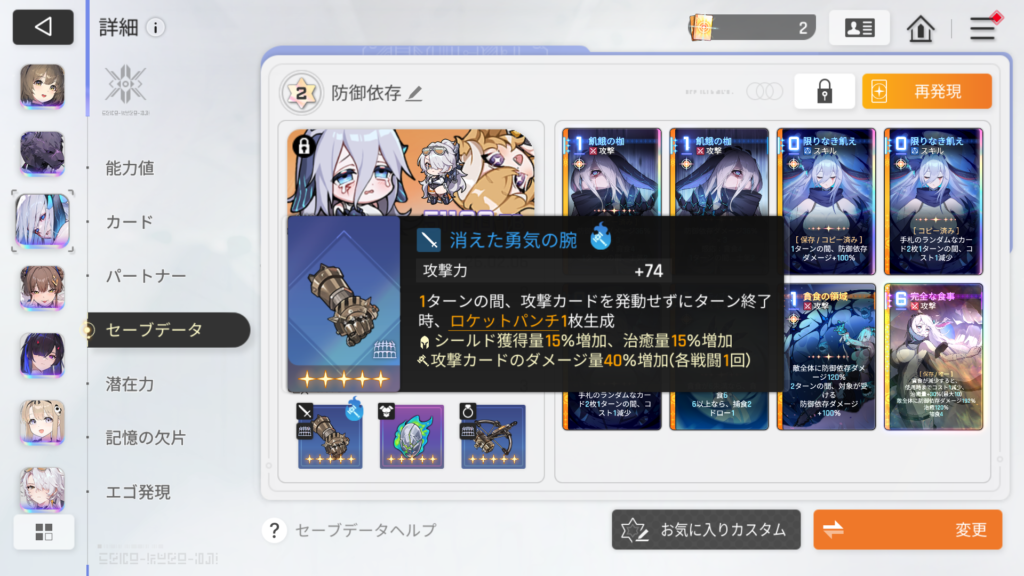Select the 完全な食事 cost 6 card
Image resolution: width=1024 pixels, height=576 pixels.
click(933, 357)
